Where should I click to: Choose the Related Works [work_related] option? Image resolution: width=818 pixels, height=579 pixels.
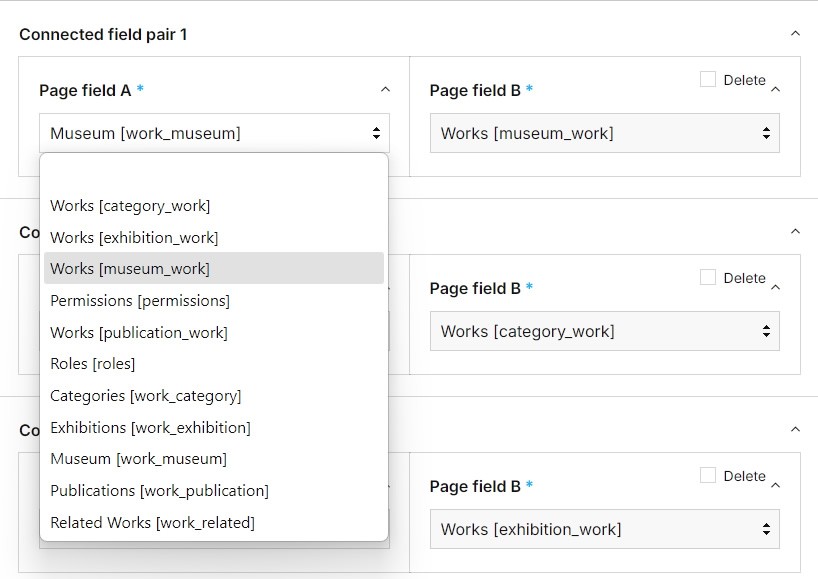click(152, 522)
